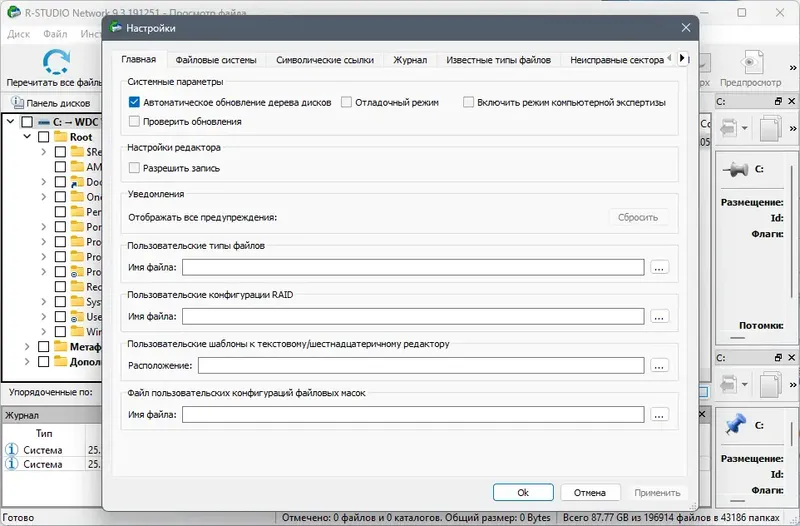Tick the C: WDC drive checkbox in tree
This screenshot has height=526, width=800.
pyautogui.click(x=27, y=122)
